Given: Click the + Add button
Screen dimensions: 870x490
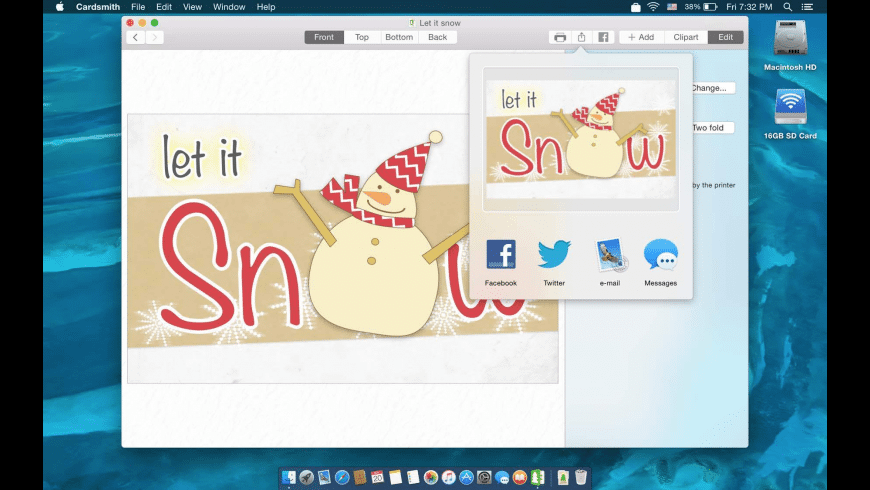Looking at the screenshot, I should (x=641, y=37).
